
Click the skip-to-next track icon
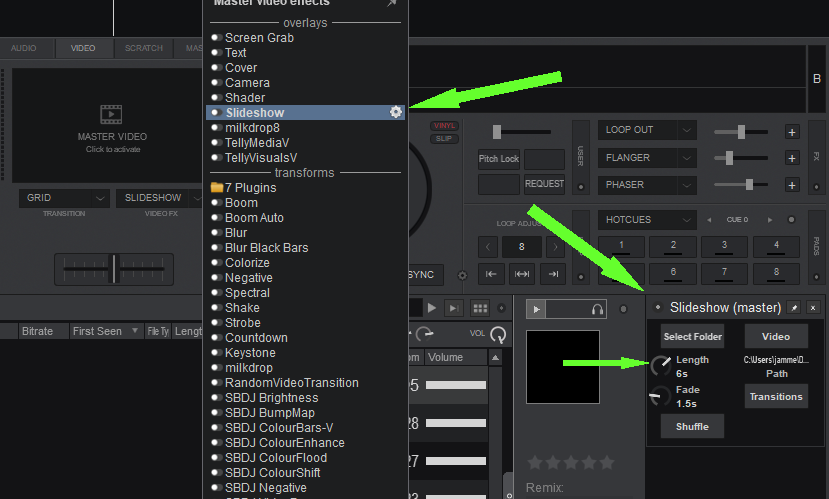(453, 308)
